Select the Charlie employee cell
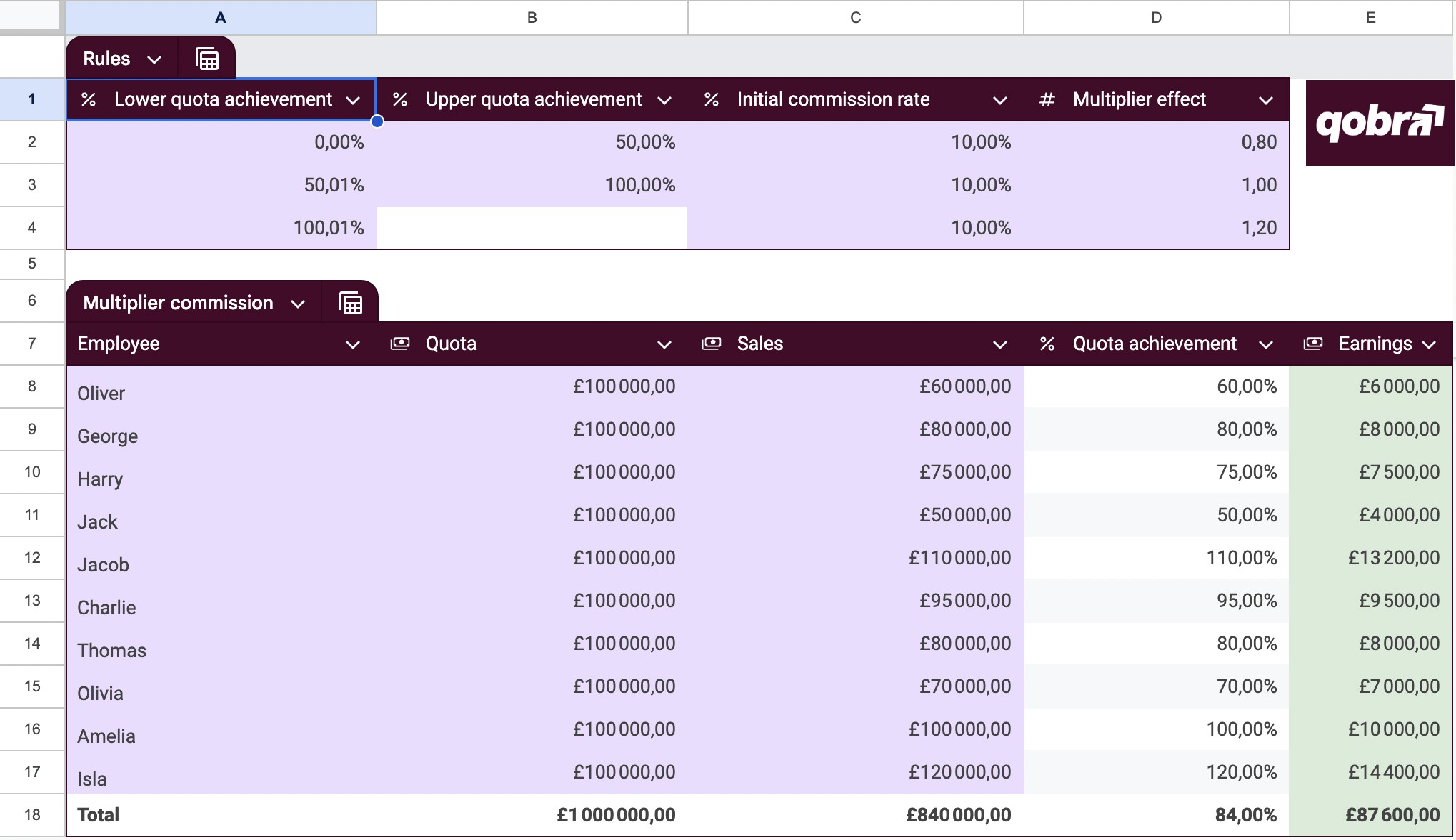Viewport: 1456px width, 840px height. pos(221,601)
